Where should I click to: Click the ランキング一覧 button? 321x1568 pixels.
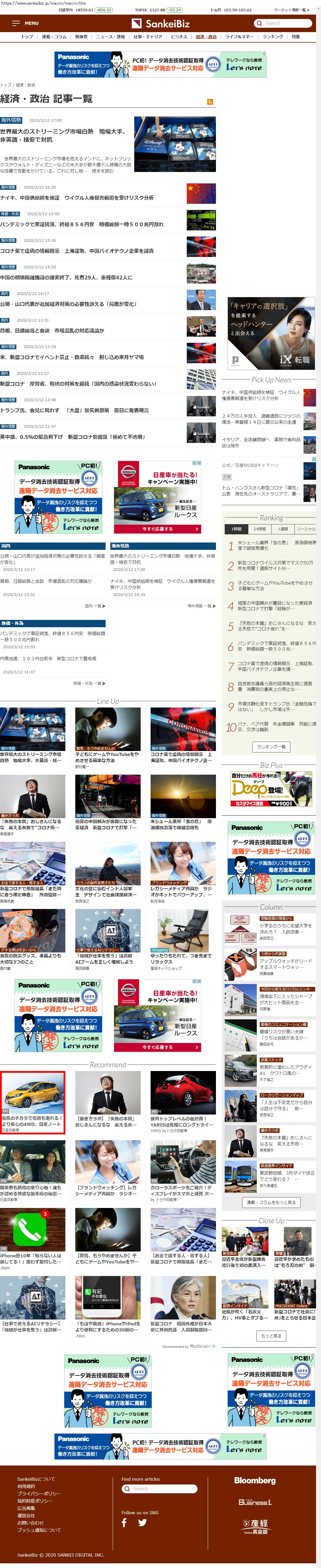pos(271,746)
